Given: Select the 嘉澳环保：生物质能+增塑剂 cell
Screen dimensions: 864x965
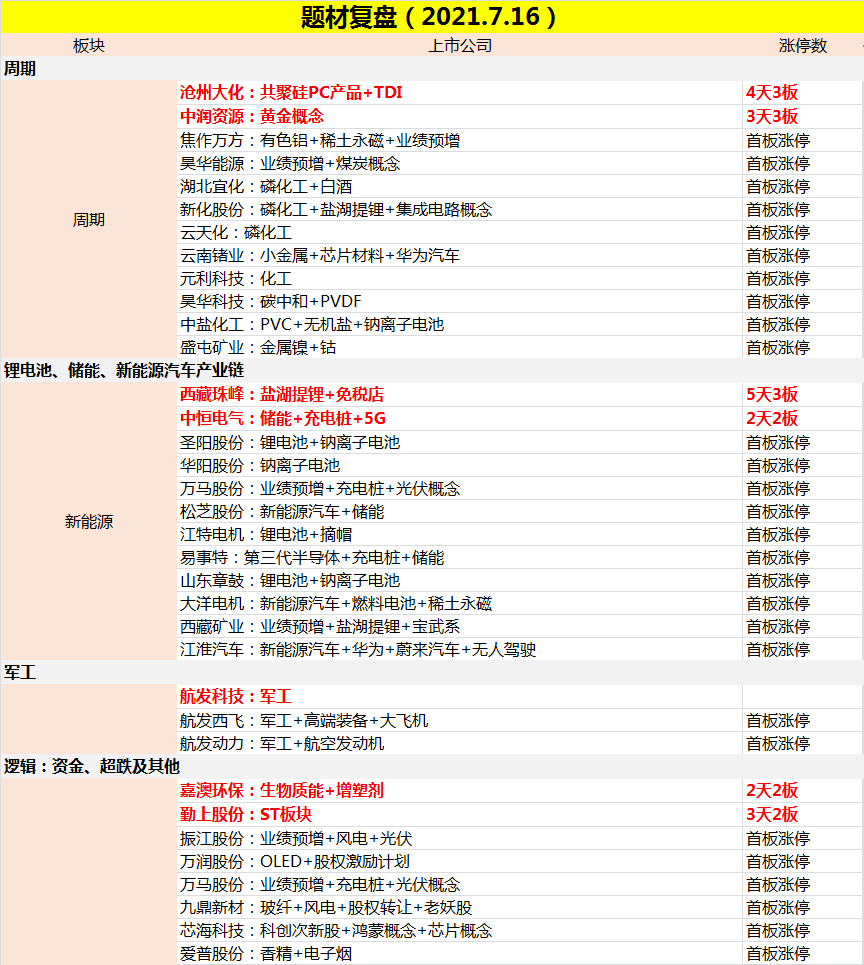Looking at the screenshot, I should coord(459,791).
